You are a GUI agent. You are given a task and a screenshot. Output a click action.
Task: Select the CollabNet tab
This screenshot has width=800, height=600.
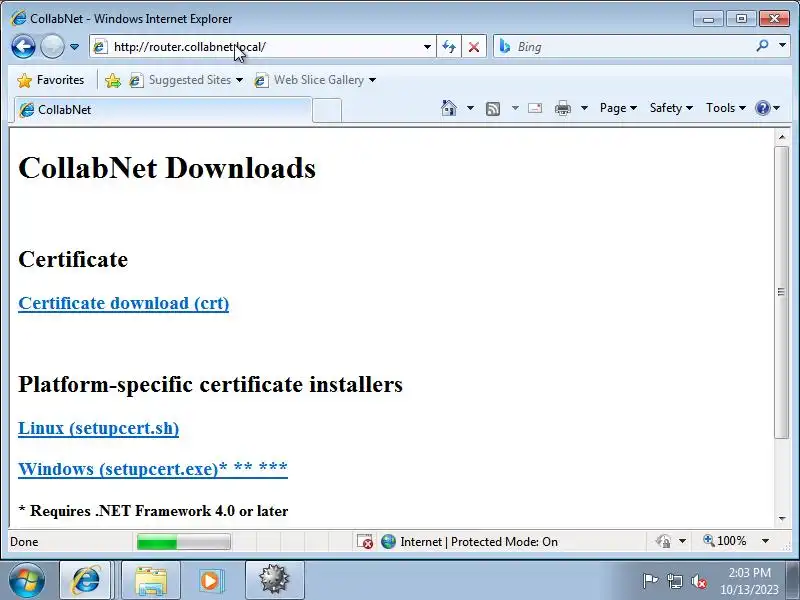pos(163,110)
